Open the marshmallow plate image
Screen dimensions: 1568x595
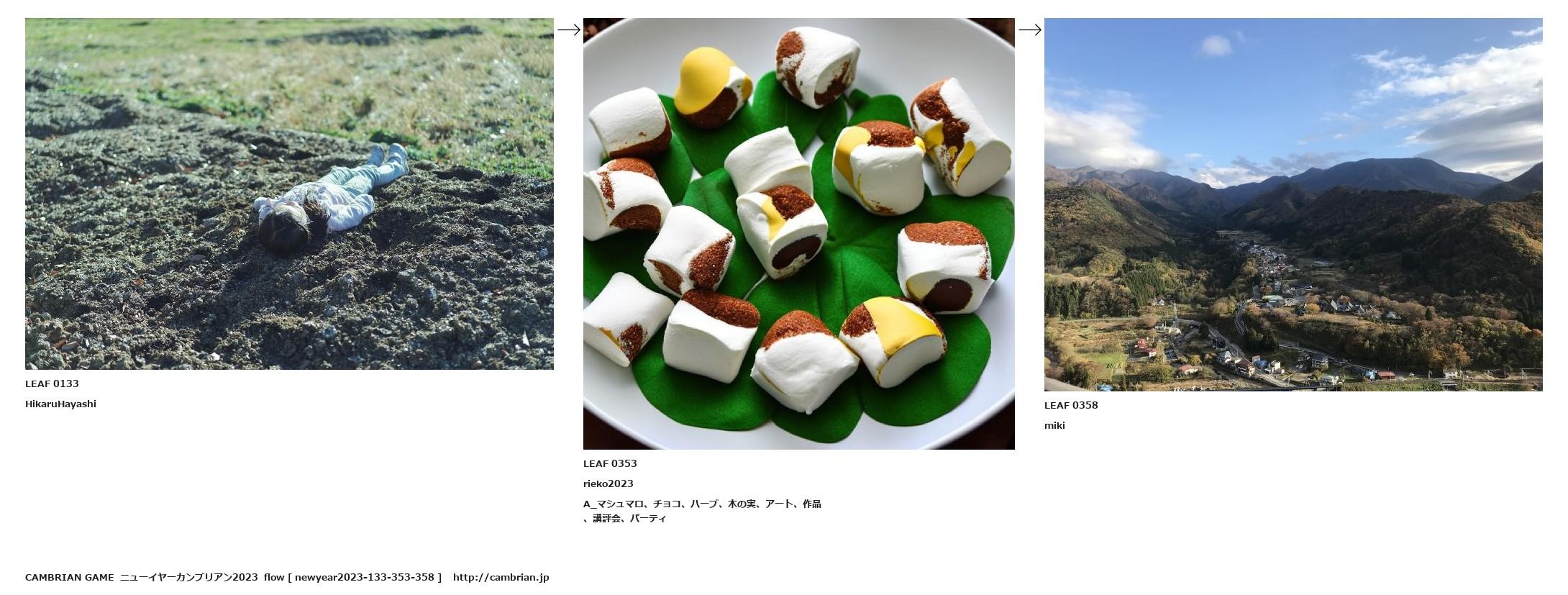[799, 234]
